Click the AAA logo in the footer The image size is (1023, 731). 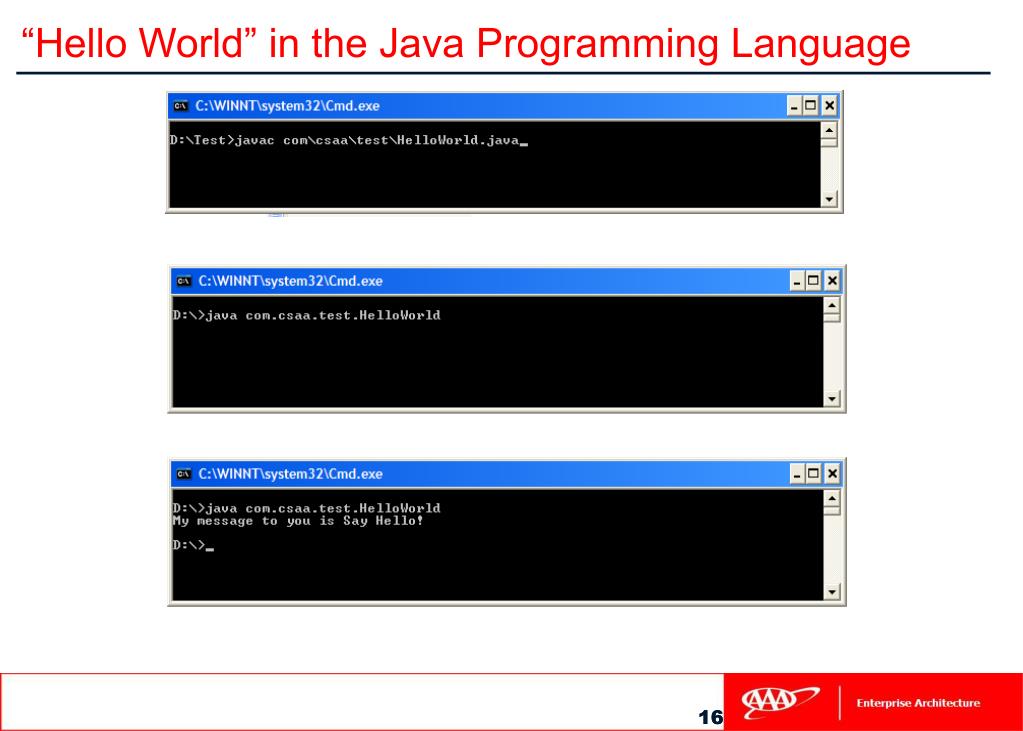780,702
